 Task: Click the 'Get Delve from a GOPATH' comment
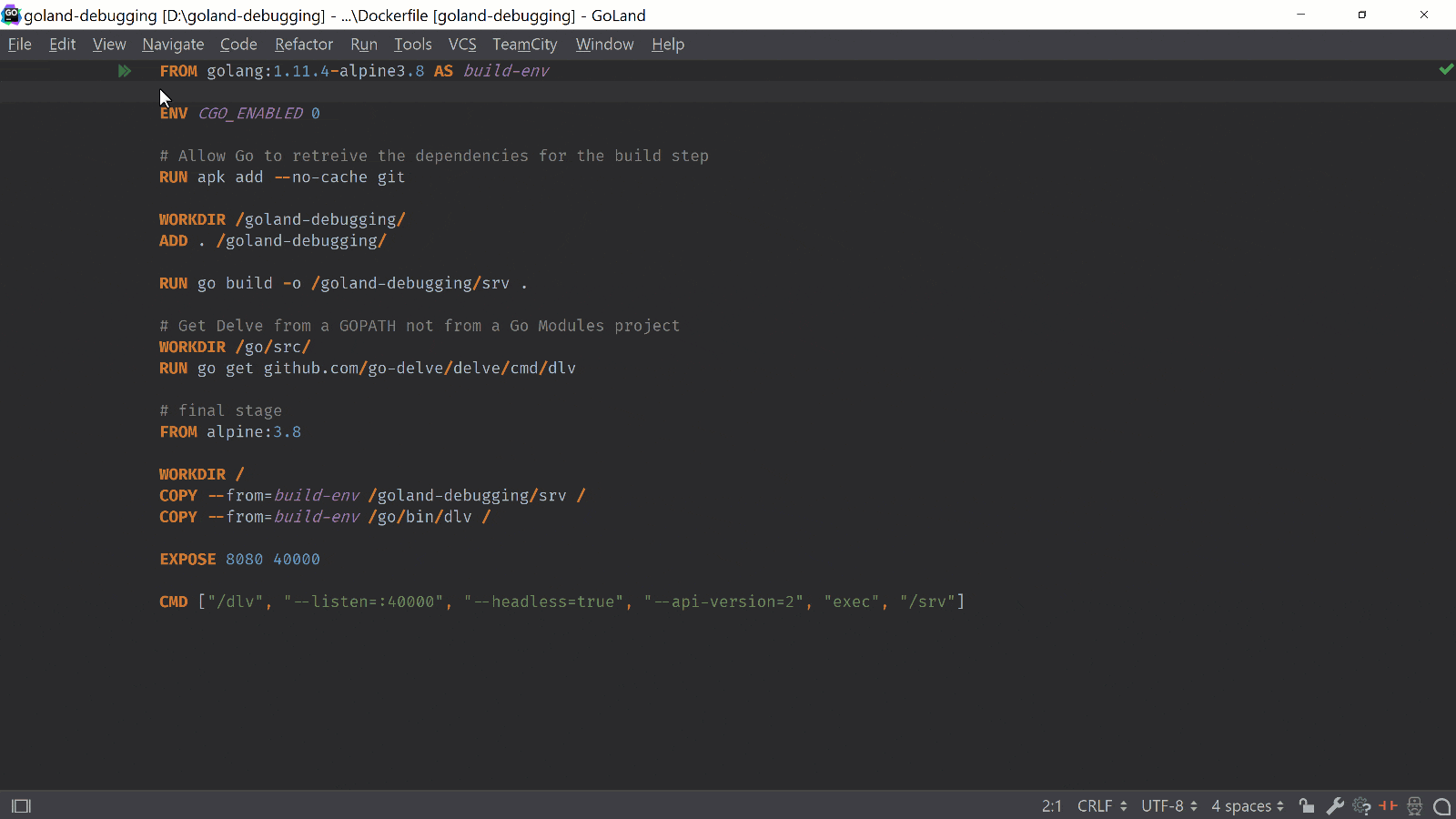(420, 326)
